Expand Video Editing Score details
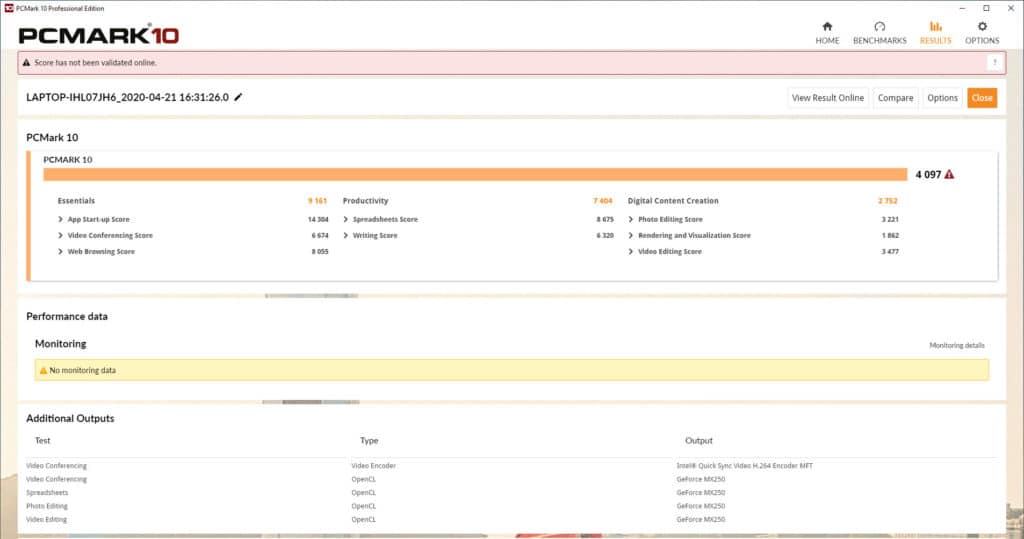The image size is (1024, 539). coord(630,252)
